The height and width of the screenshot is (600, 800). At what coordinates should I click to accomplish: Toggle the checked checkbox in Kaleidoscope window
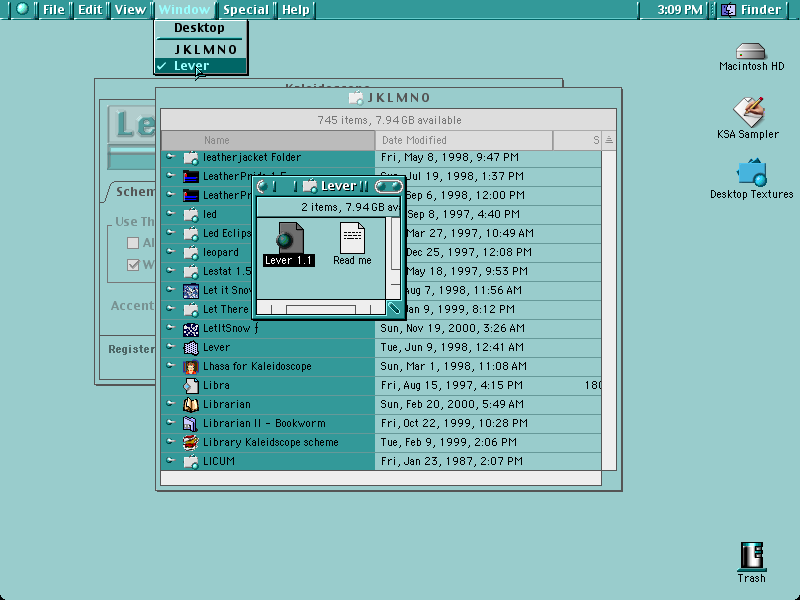(x=133, y=265)
